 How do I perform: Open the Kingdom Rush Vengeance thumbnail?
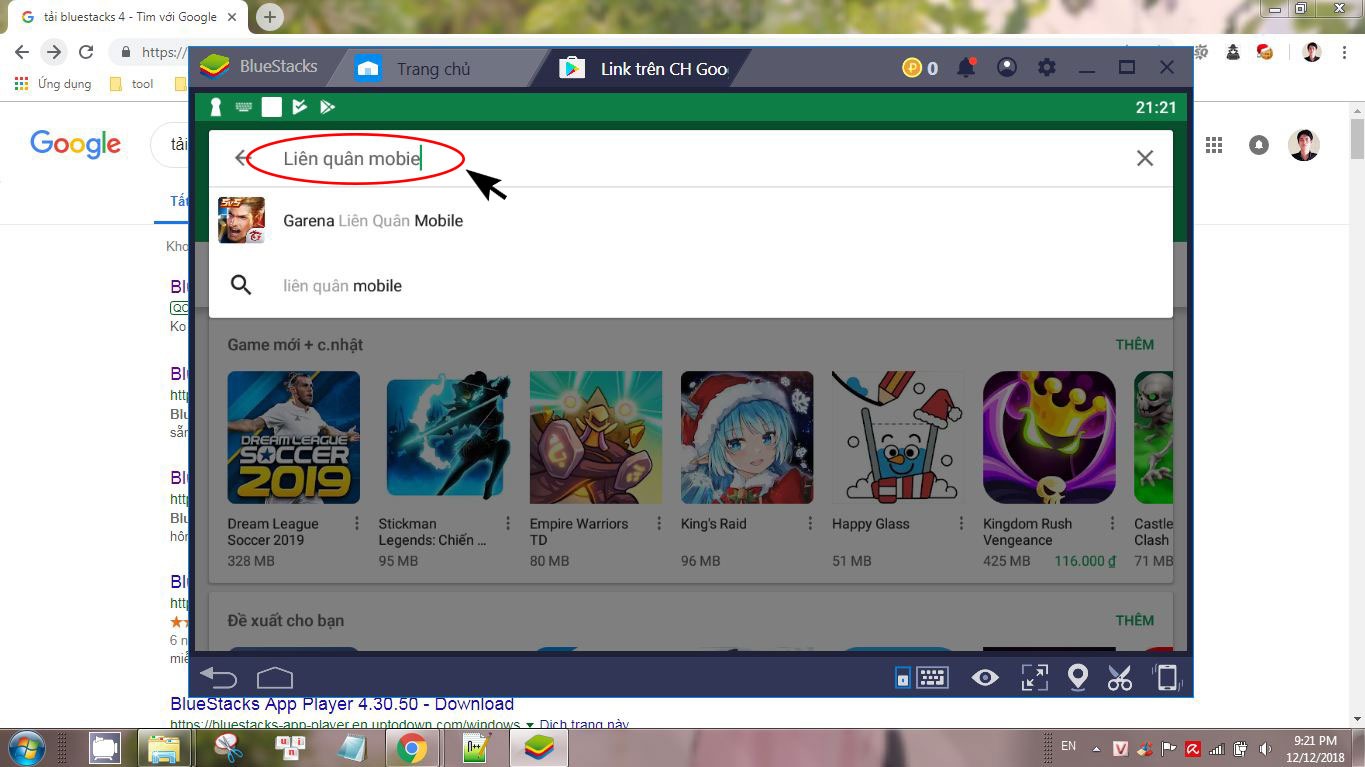(x=1048, y=437)
